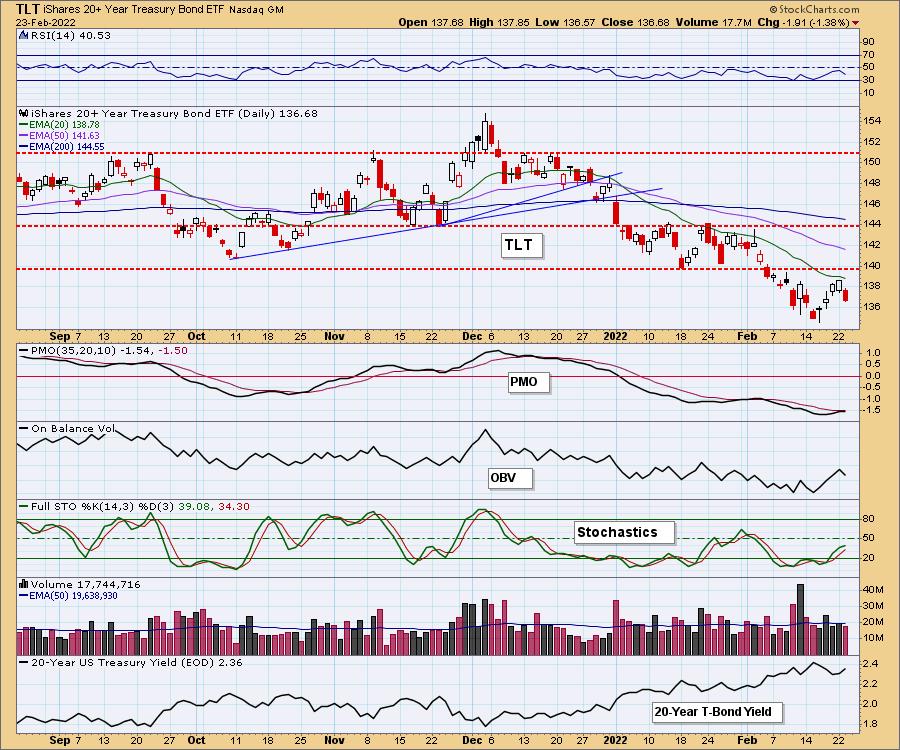
Task: Click the 80 level on Stochastics axis
Action: click(x=868, y=519)
